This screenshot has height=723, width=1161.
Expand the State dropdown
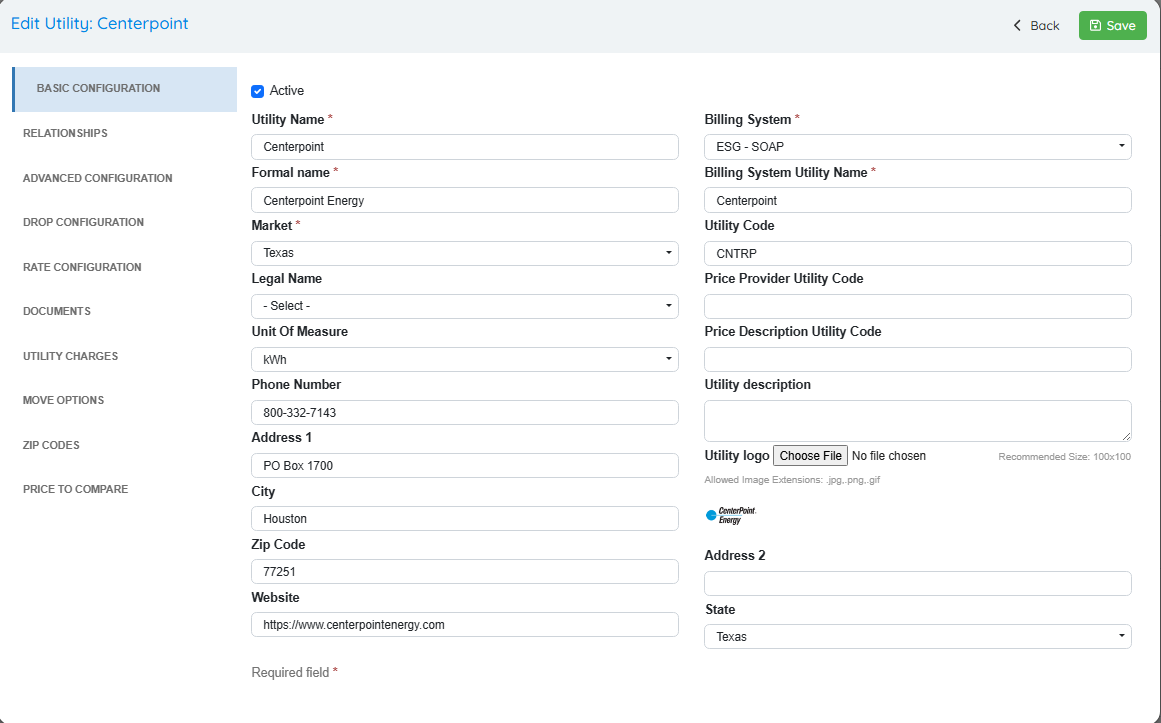tap(917, 636)
